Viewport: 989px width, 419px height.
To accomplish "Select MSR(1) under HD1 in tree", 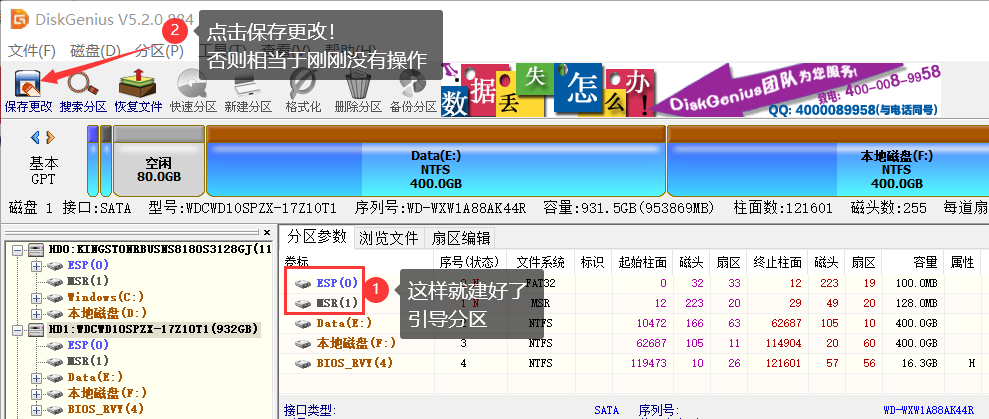I will (88, 362).
